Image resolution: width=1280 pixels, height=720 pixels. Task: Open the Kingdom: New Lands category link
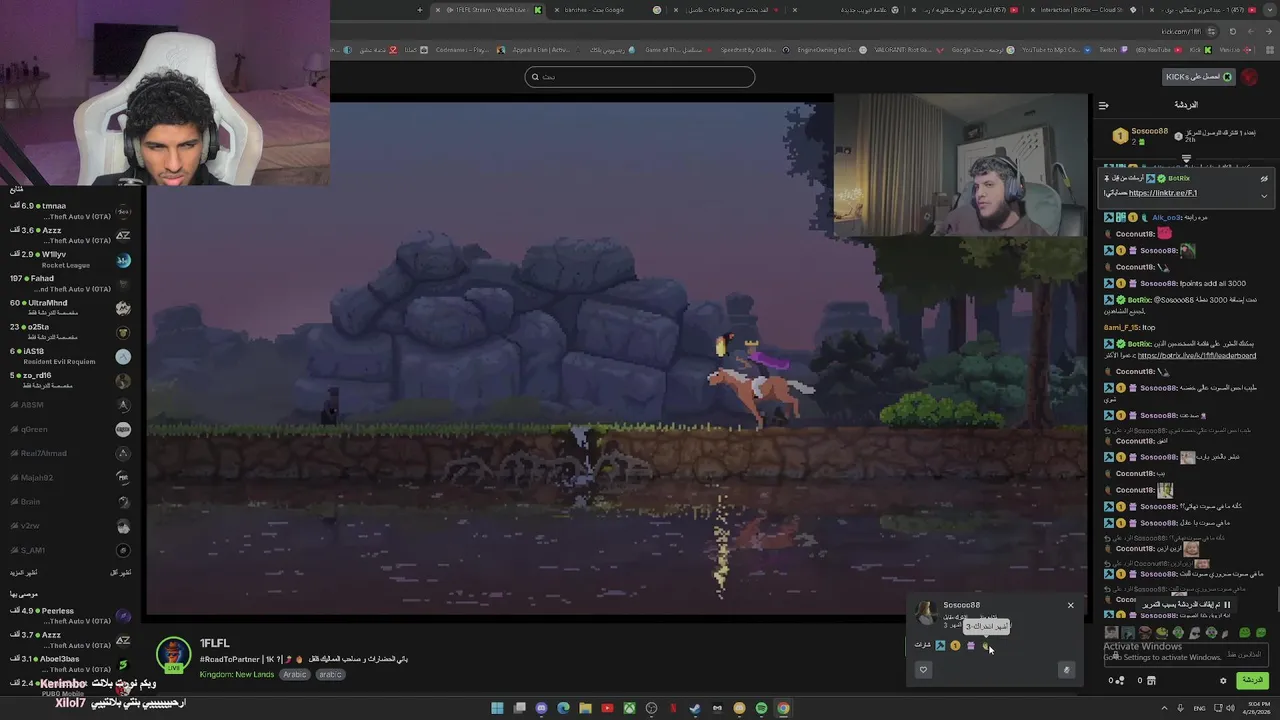click(236, 675)
